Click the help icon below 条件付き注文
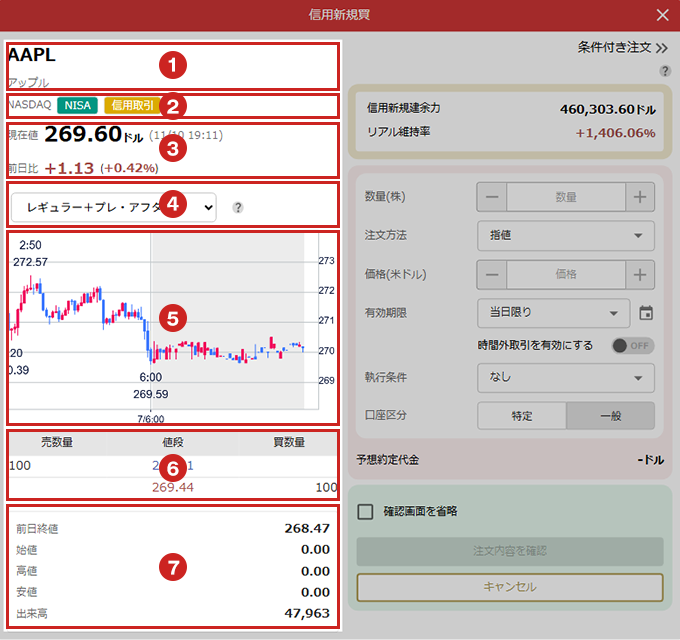This screenshot has width=680, height=640. tap(665, 71)
